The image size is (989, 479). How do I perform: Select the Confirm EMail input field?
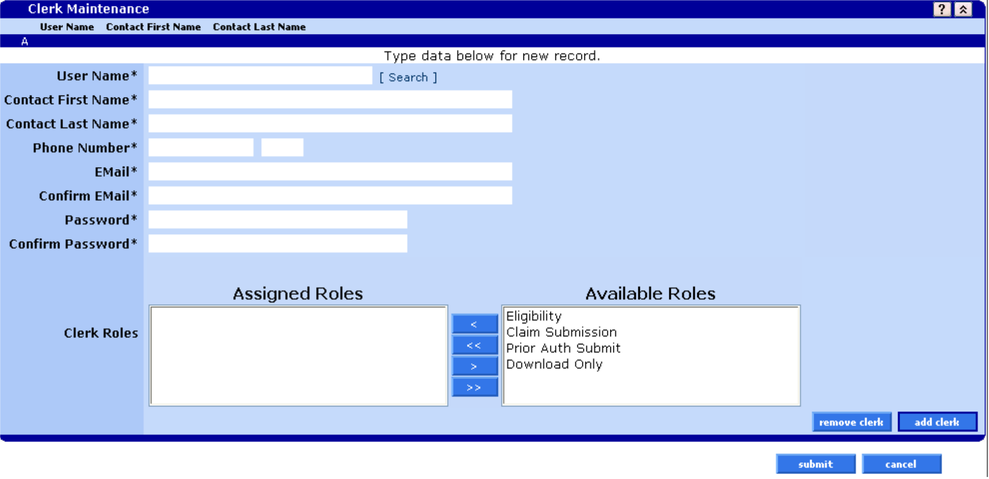(x=330, y=196)
